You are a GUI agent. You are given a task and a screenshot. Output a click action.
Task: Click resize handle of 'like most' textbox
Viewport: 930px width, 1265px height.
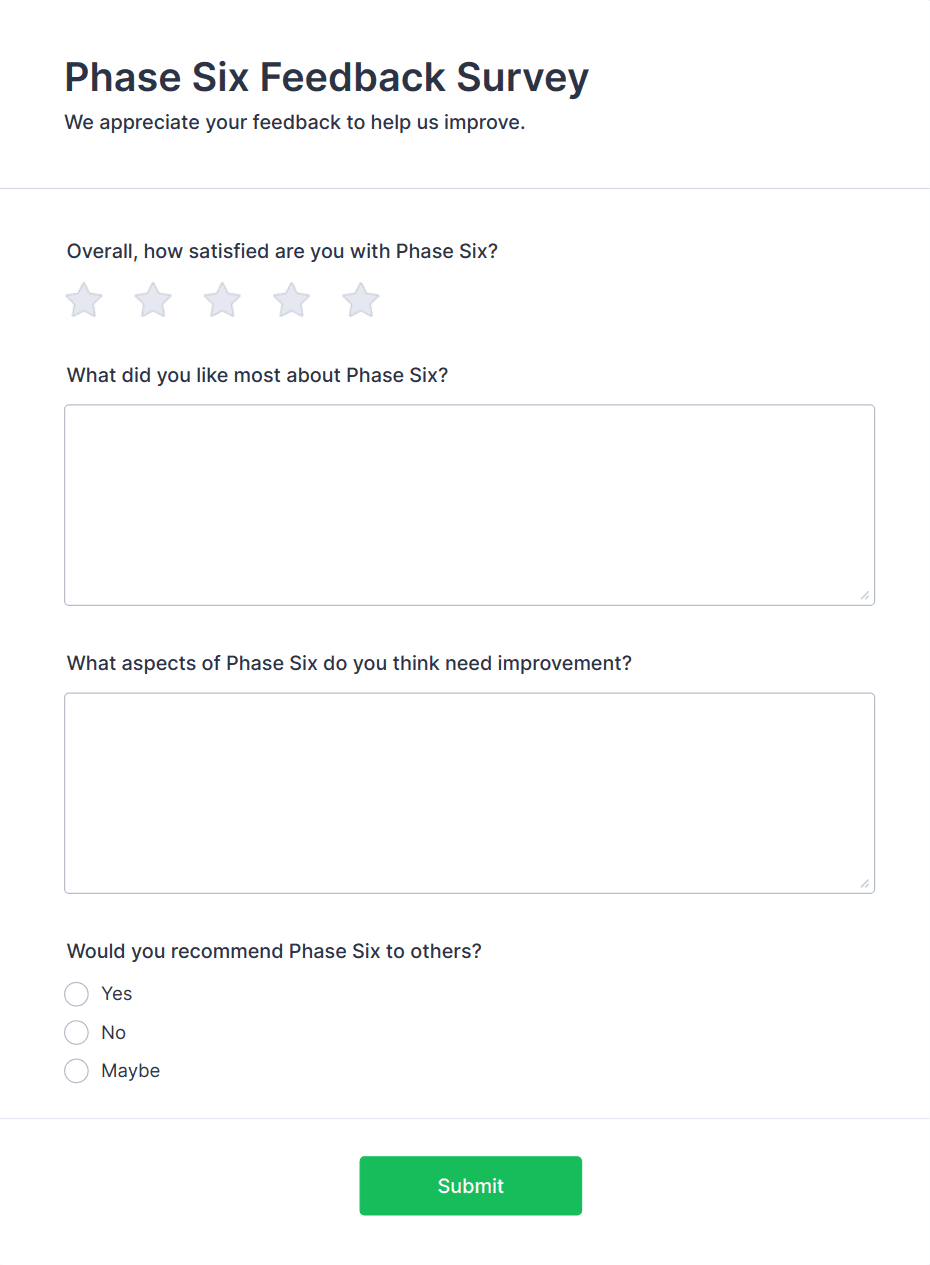click(864, 595)
